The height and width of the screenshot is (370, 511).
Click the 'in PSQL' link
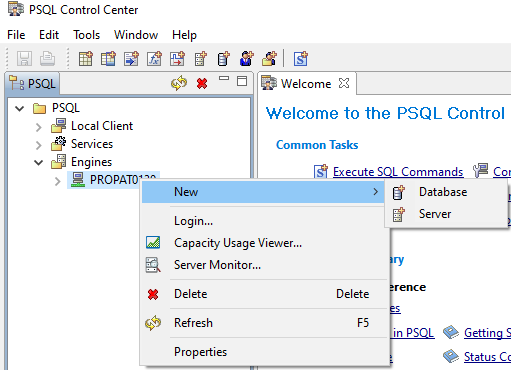pyautogui.click(x=413, y=333)
